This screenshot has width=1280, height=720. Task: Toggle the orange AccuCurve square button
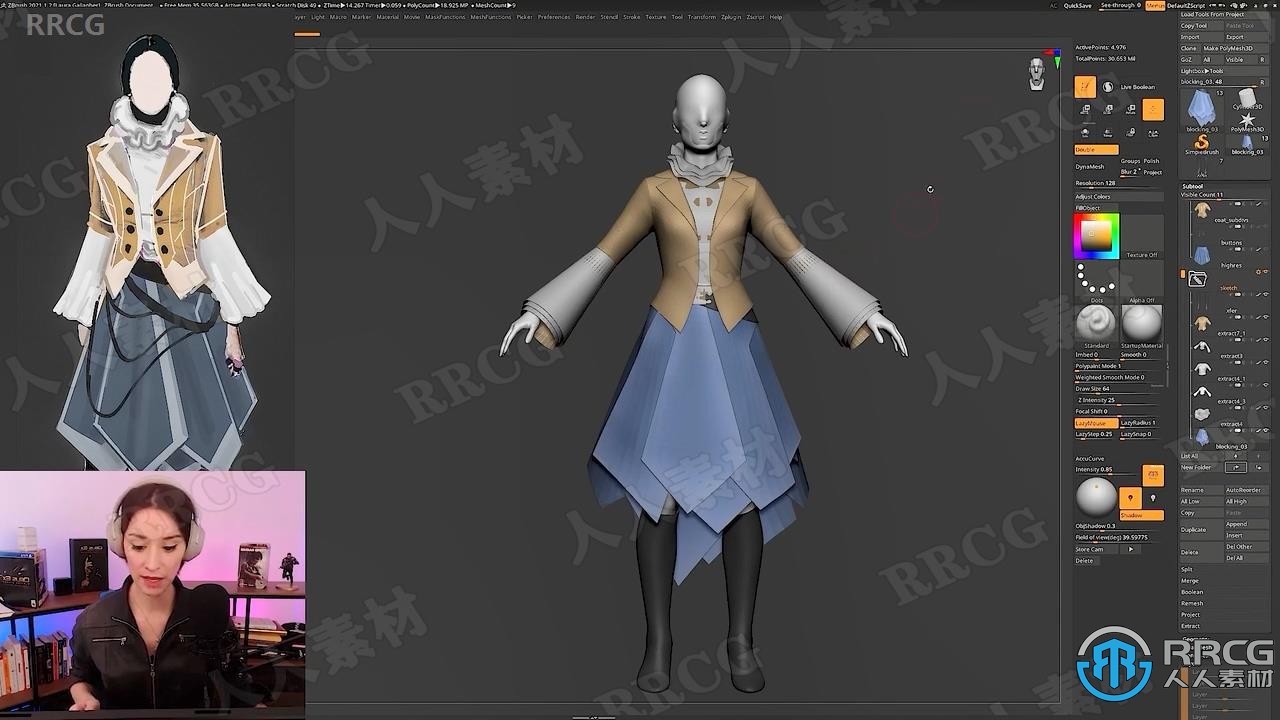click(1153, 474)
